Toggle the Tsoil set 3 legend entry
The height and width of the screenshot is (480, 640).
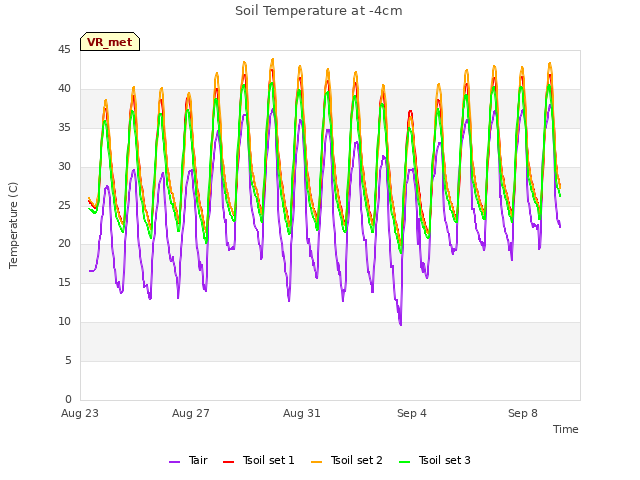point(435,460)
